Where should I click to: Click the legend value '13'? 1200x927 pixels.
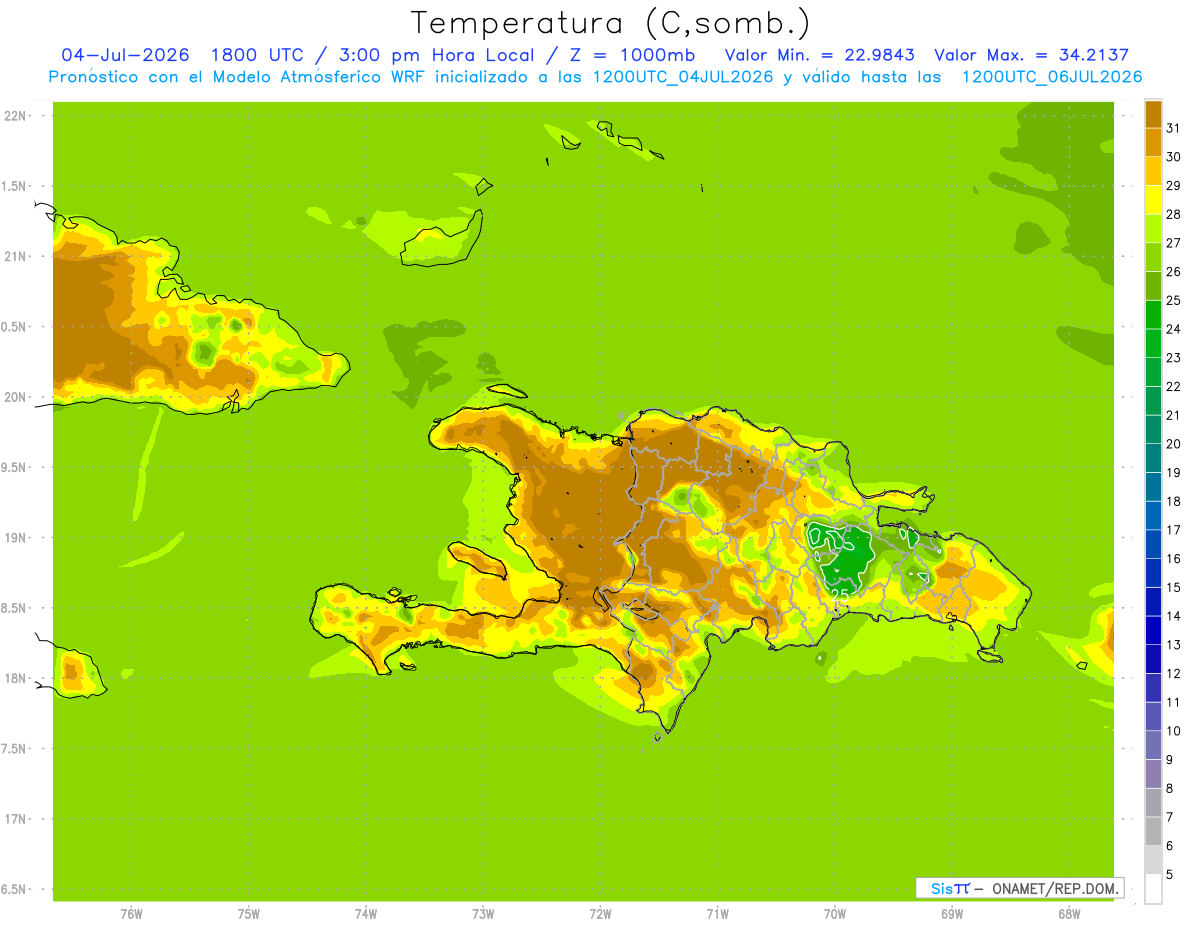pos(1174,645)
